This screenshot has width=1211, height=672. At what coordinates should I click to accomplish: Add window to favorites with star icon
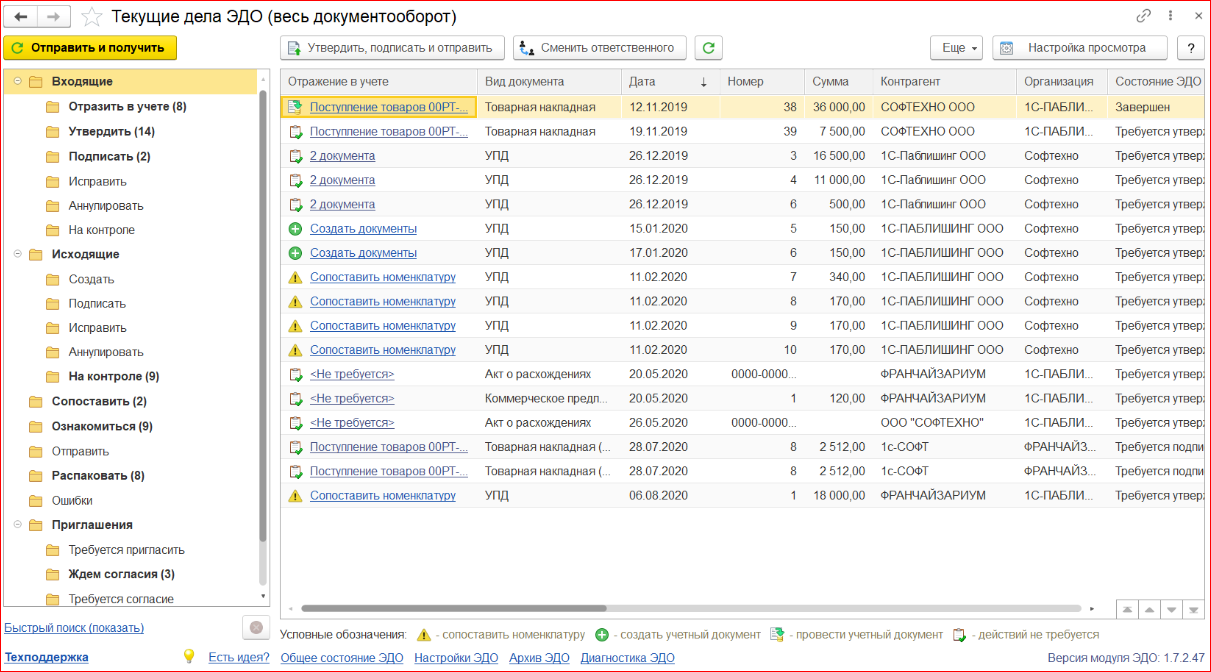[x=91, y=17]
